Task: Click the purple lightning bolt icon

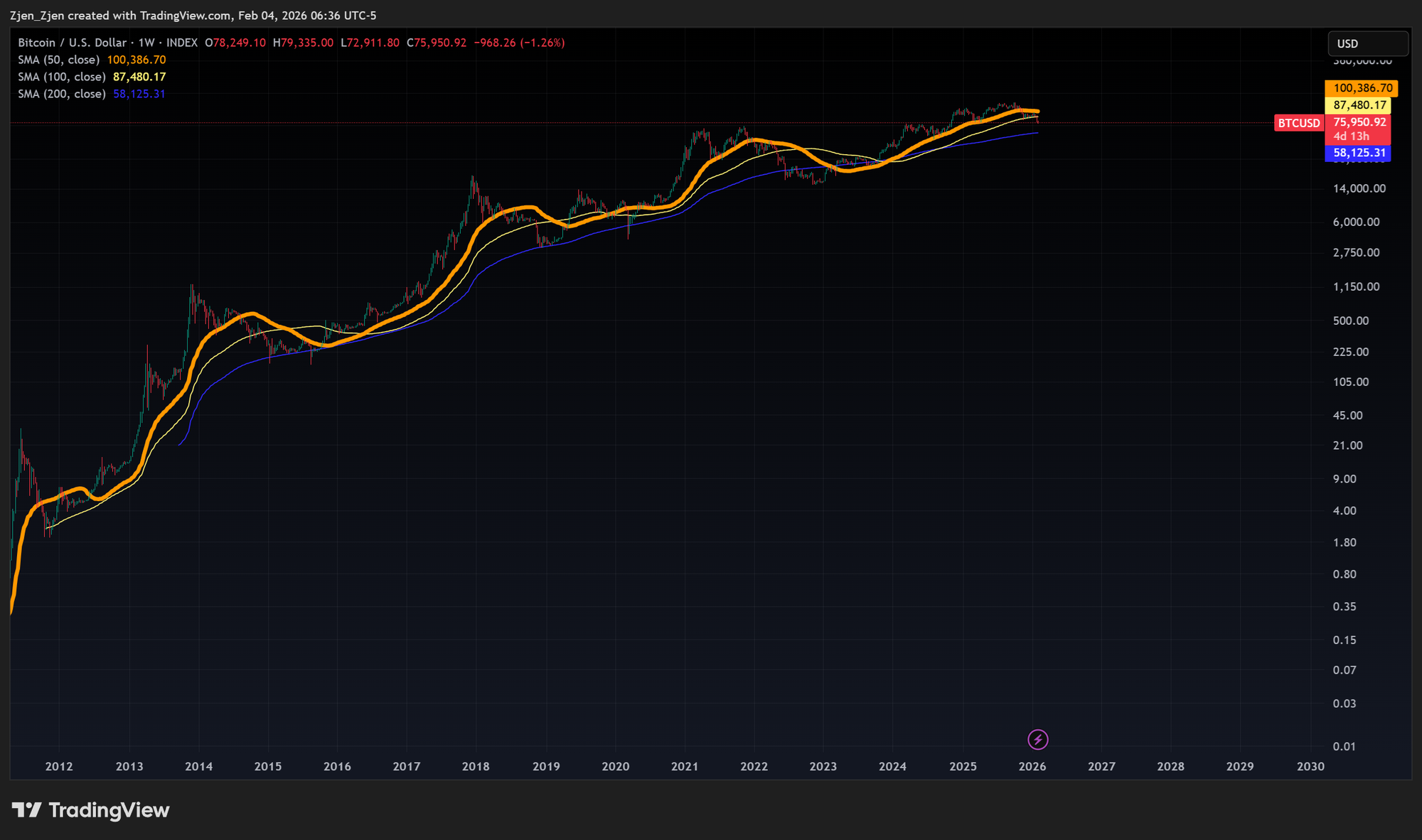Action: 1037,740
